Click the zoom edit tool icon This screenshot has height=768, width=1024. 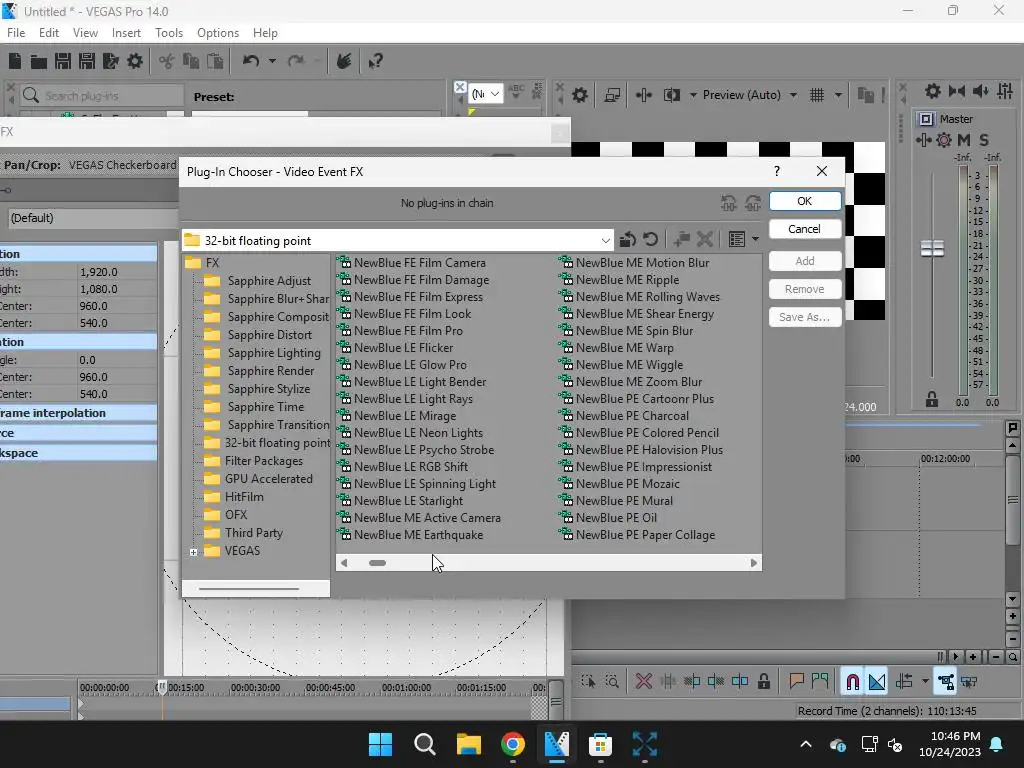click(x=612, y=682)
